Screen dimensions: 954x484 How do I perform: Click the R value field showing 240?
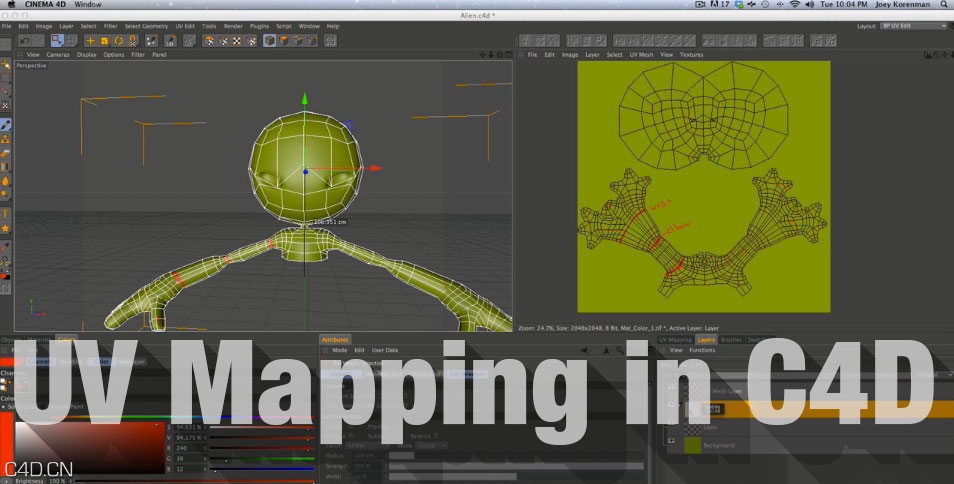pyautogui.click(x=189, y=448)
